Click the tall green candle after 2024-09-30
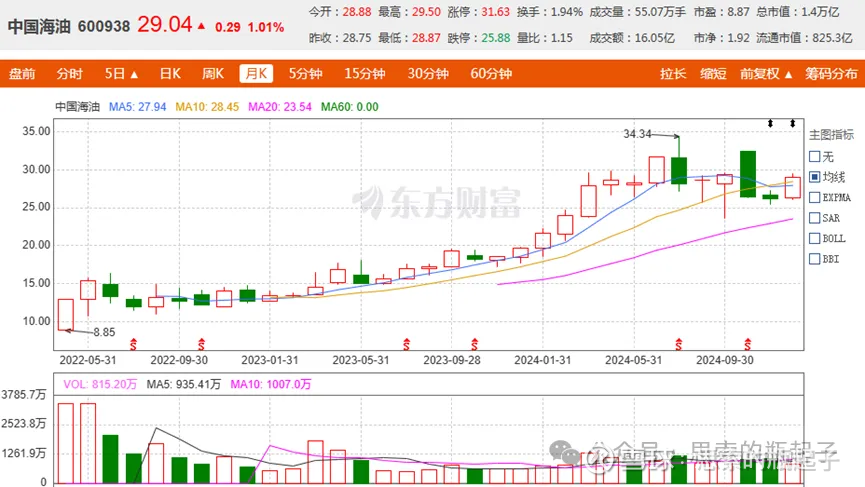Image resolution: width=865 pixels, height=487 pixels. [x=747, y=174]
